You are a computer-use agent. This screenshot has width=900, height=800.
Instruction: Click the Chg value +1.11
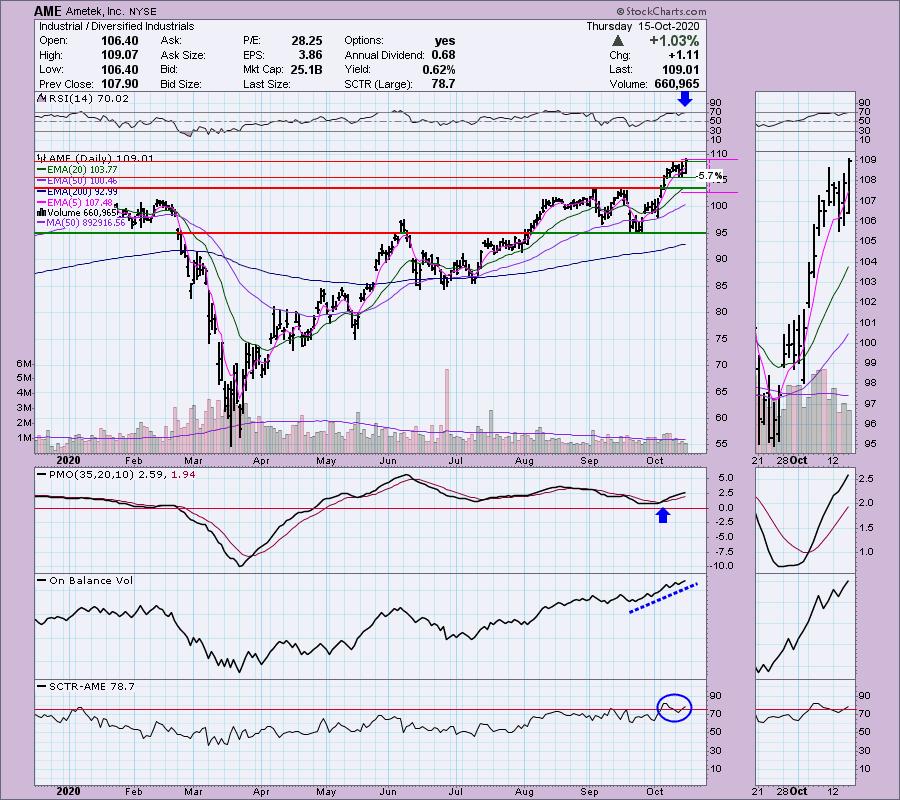pyautogui.click(x=684, y=55)
